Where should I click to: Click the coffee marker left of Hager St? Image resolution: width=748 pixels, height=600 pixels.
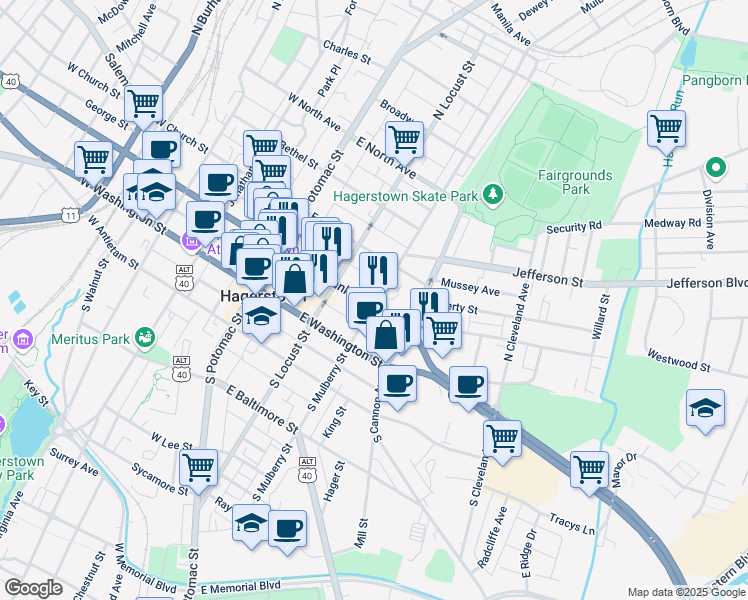pos(287,529)
